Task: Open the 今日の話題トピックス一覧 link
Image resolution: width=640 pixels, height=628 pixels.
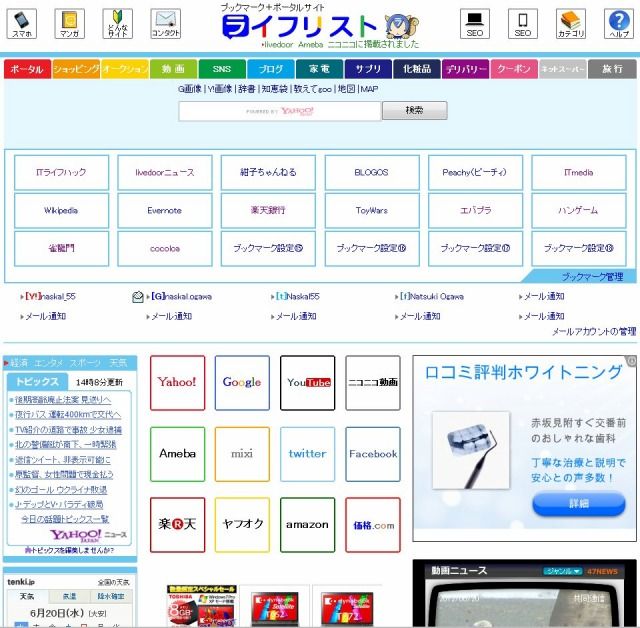Action: click(65, 519)
